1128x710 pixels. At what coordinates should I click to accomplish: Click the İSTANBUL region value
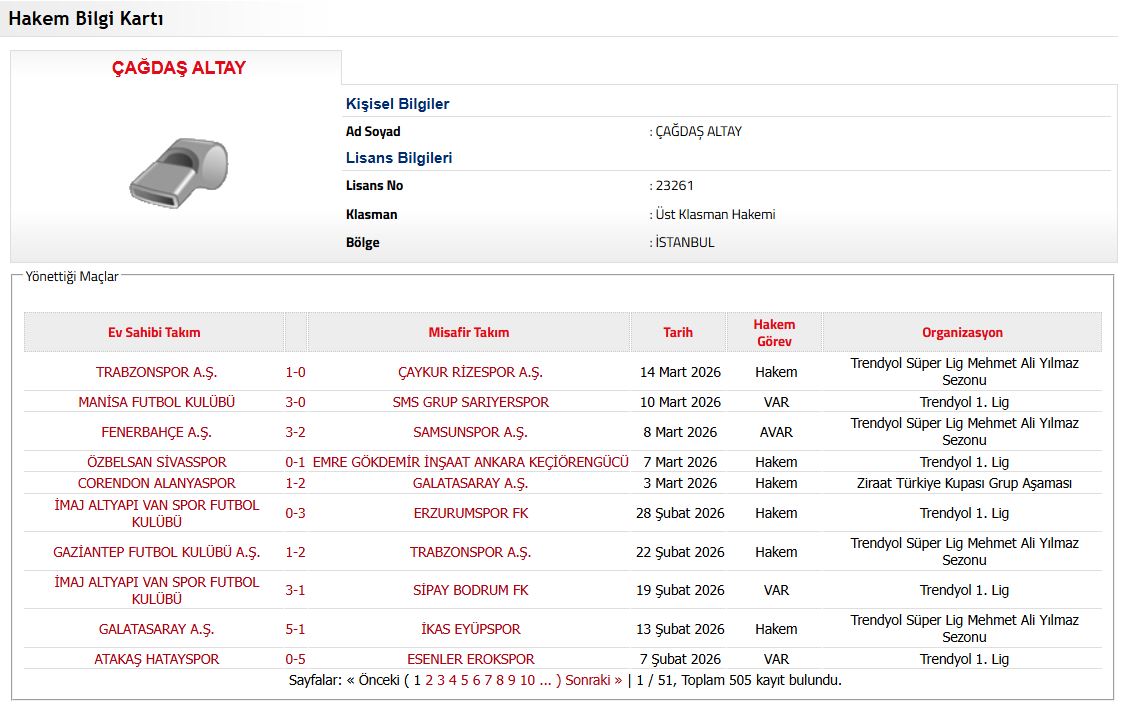pos(685,242)
